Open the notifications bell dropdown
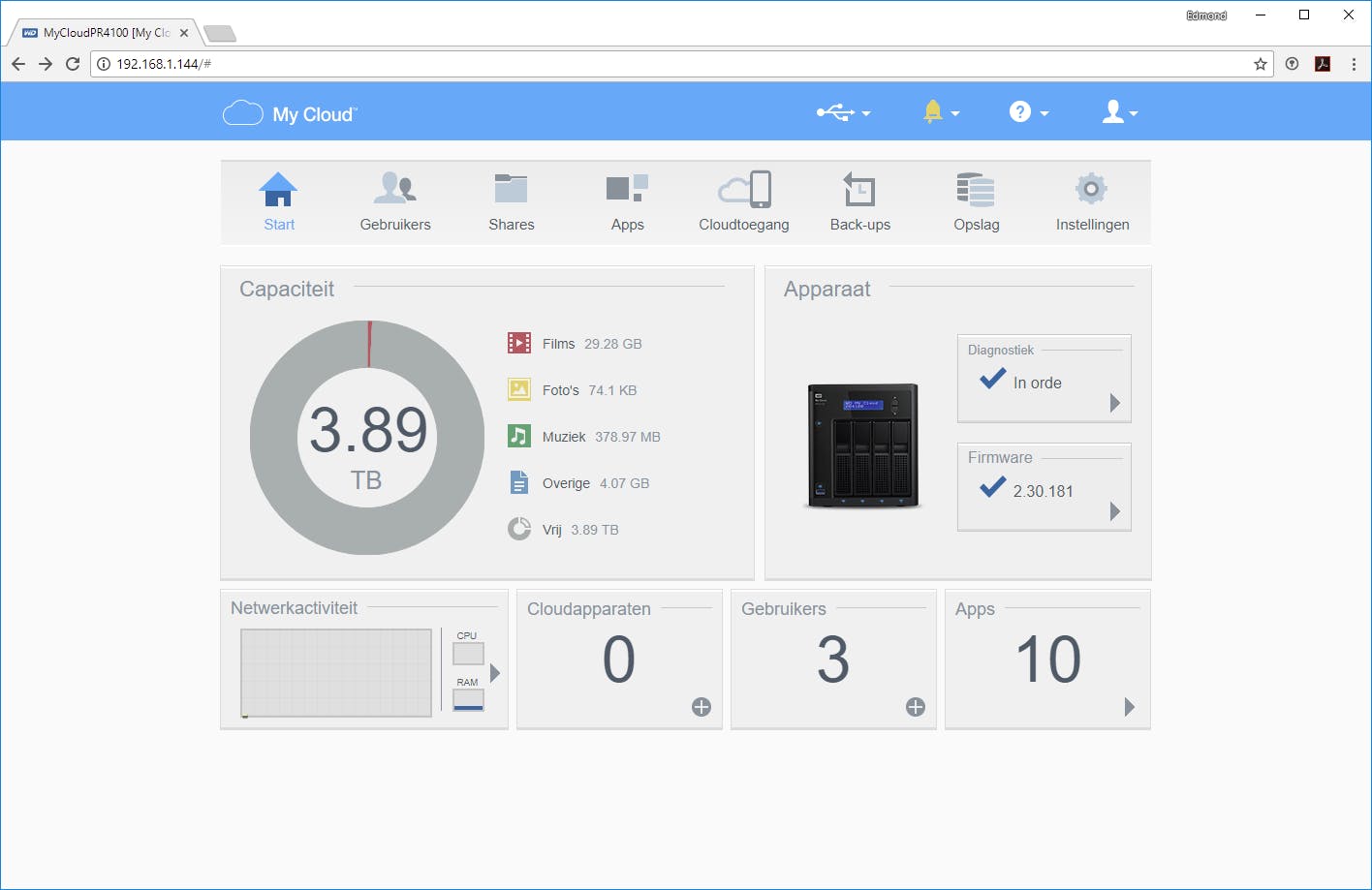Image resolution: width=1372 pixels, height=890 pixels. click(x=940, y=113)
